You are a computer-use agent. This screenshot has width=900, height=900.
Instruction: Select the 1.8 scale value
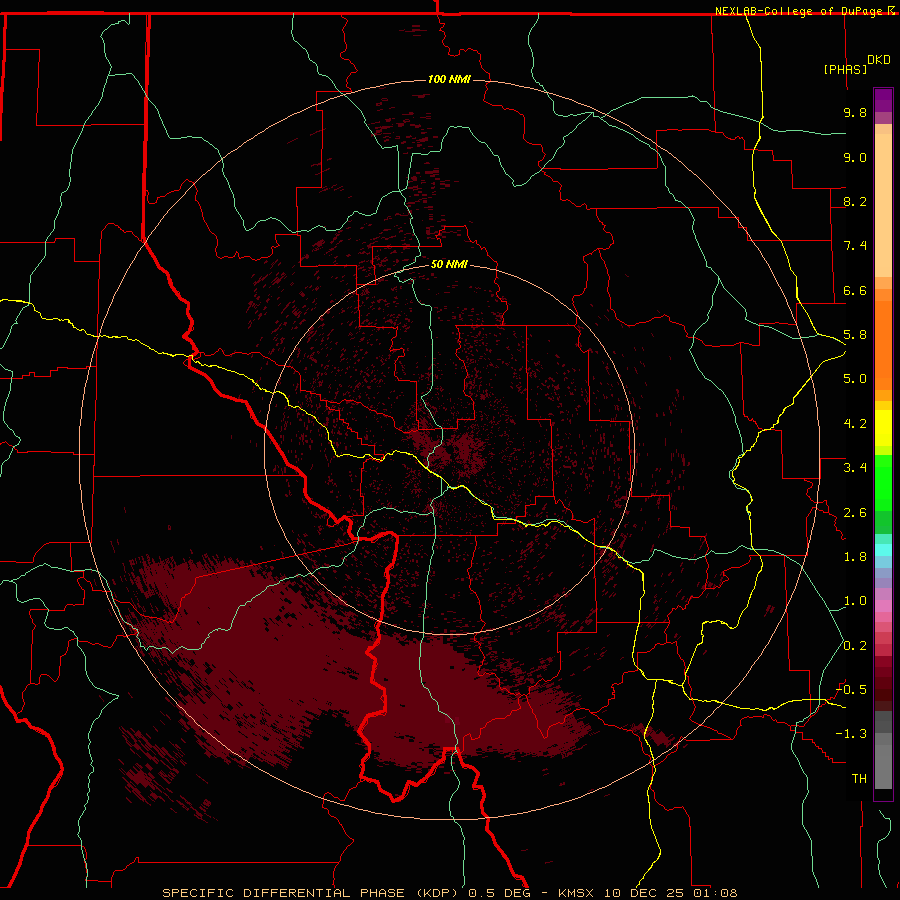(855, 557)
